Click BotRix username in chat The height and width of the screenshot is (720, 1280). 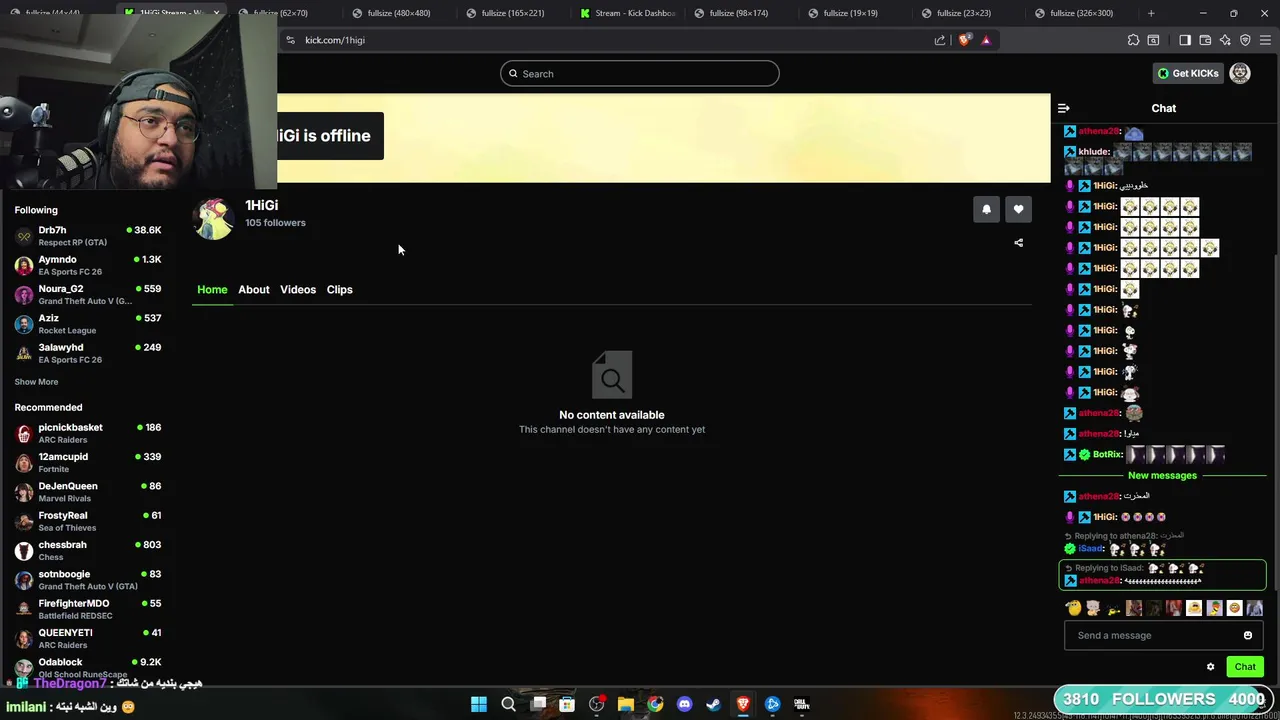[1107, 455]
